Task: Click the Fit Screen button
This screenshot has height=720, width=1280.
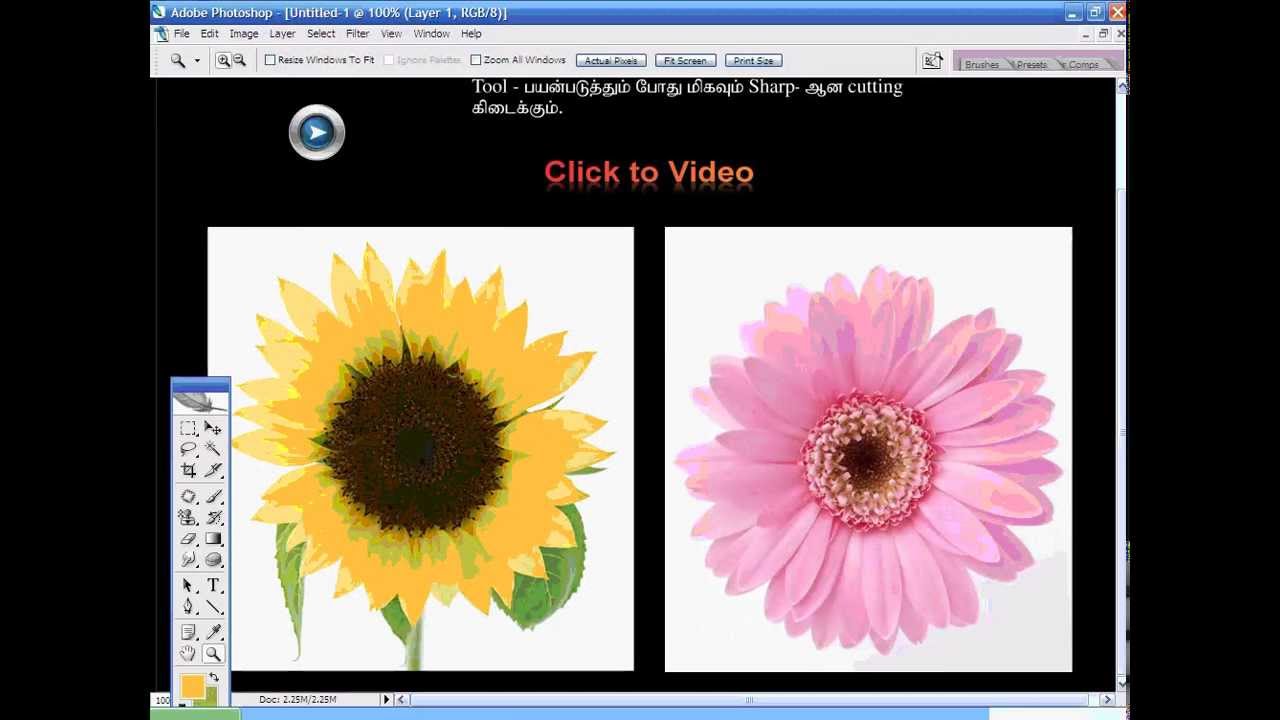Action: point(685,61)
